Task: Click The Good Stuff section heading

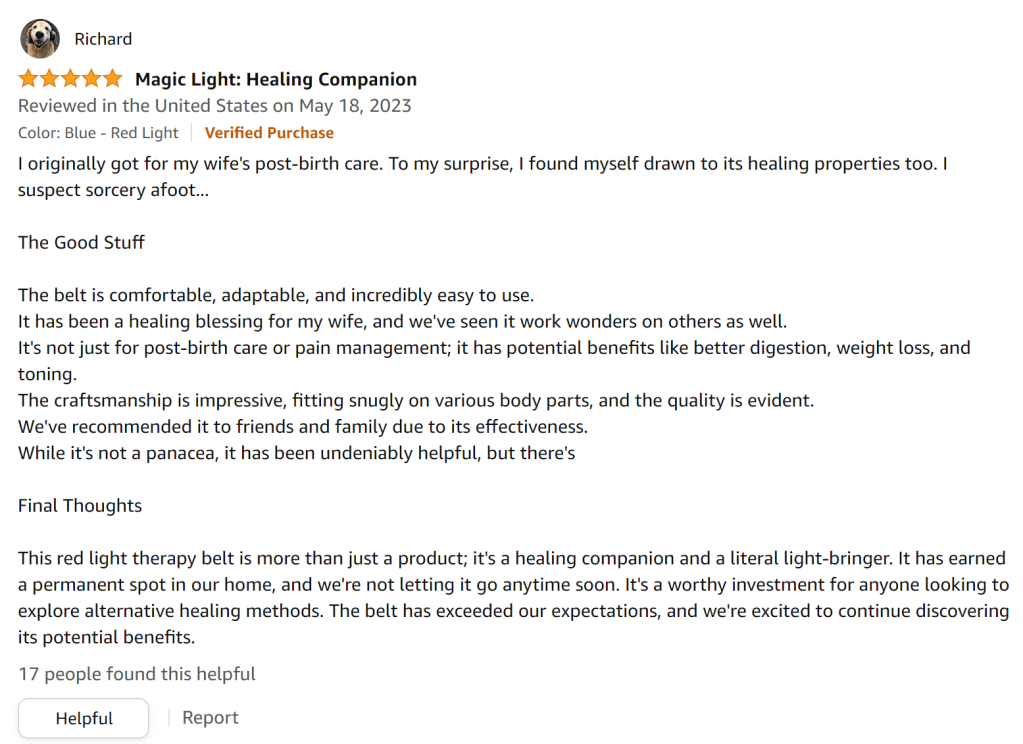Action: [81, 242]
